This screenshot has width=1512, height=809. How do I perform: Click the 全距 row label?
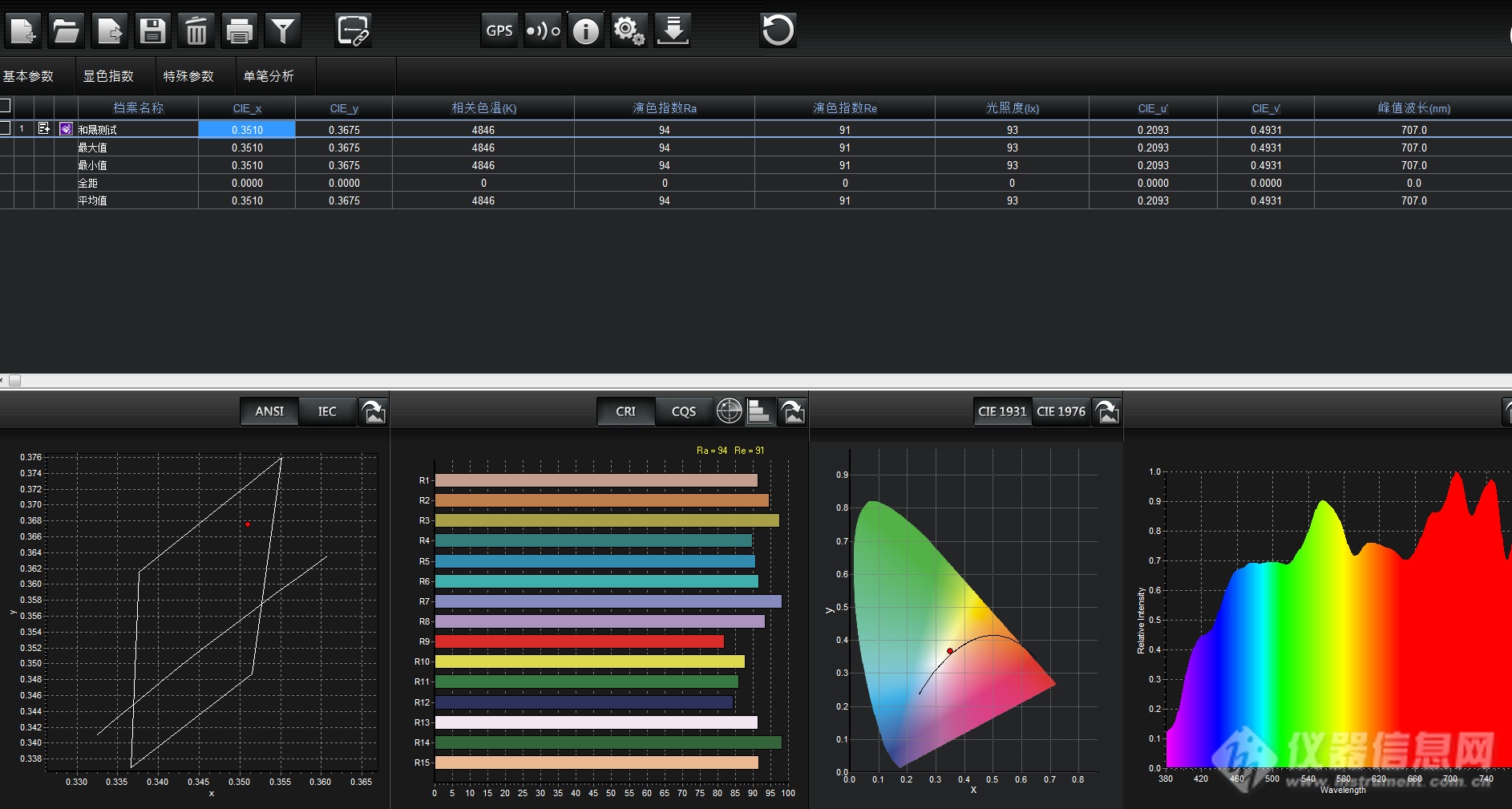tap(87, 183)
